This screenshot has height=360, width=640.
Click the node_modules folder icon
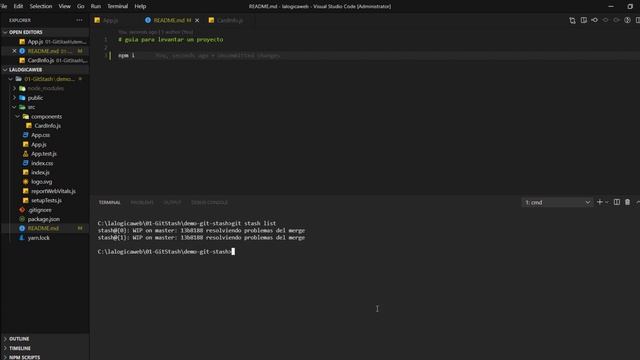(22, 89)
